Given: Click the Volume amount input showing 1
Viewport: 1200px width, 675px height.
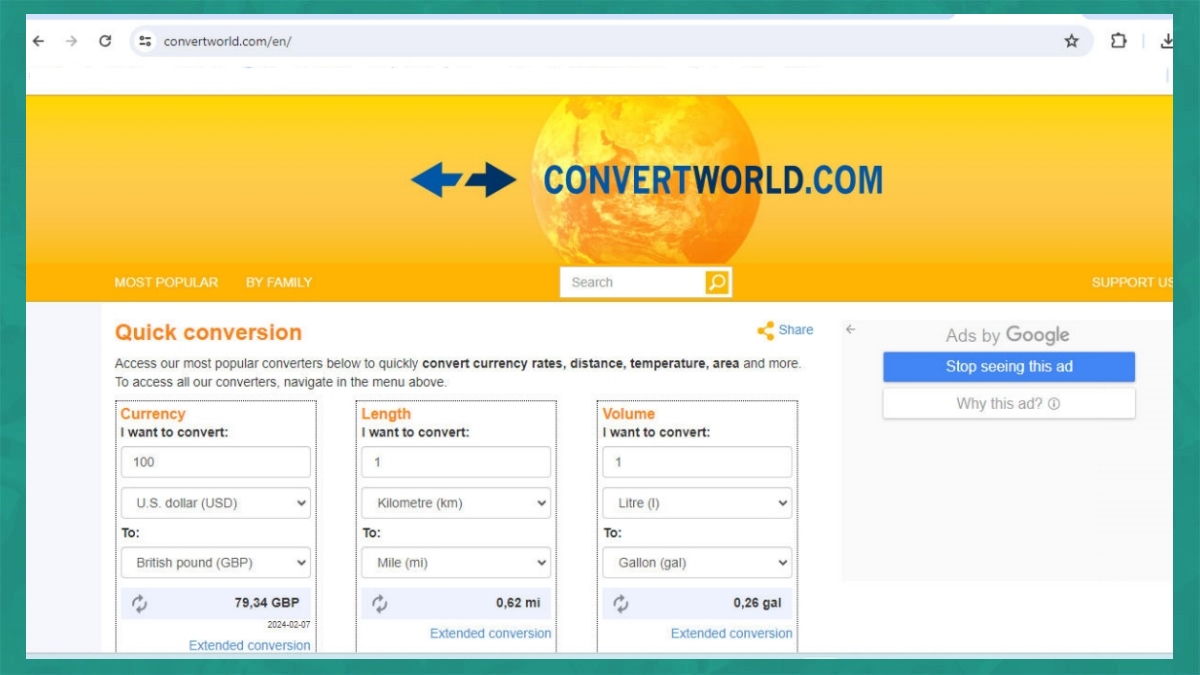Looking at the screenshot, I should pyautogui.click(x=696, y=462).
